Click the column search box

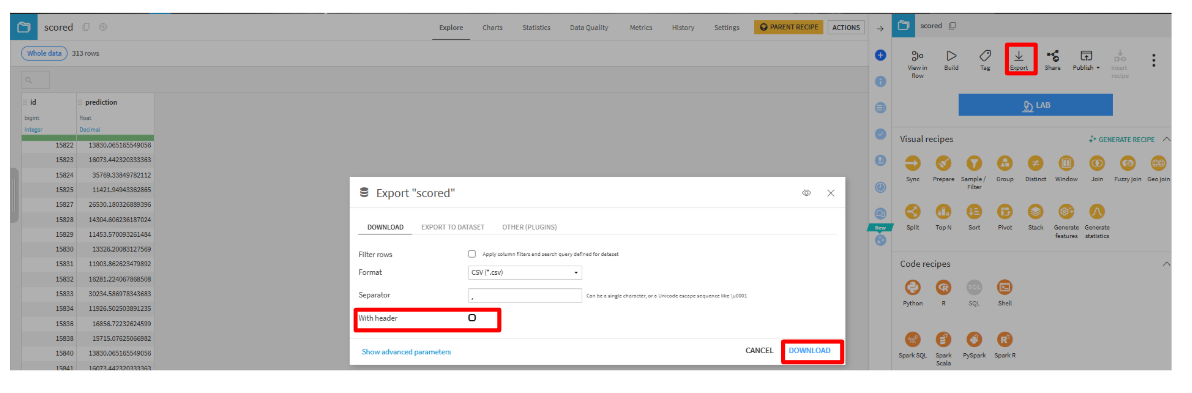point(36,80)
